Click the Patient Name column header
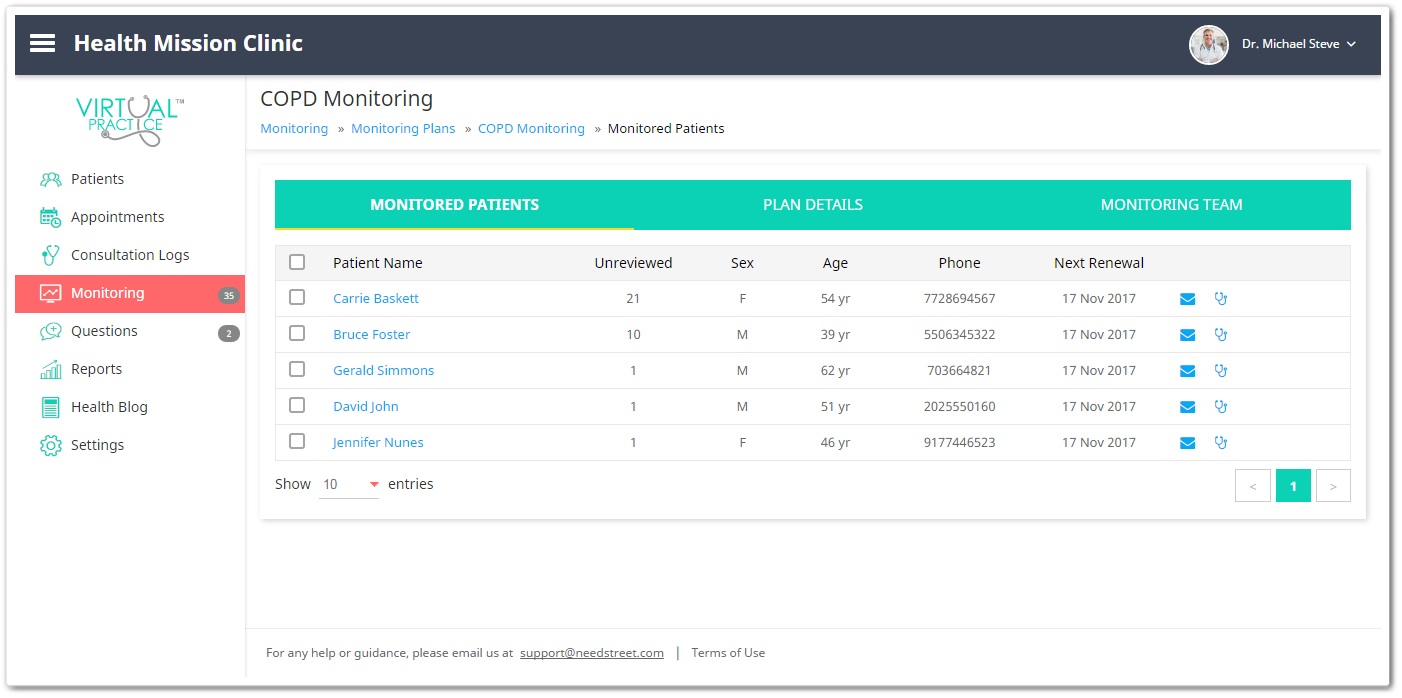Screen dimensions: 1402x698 378,263
